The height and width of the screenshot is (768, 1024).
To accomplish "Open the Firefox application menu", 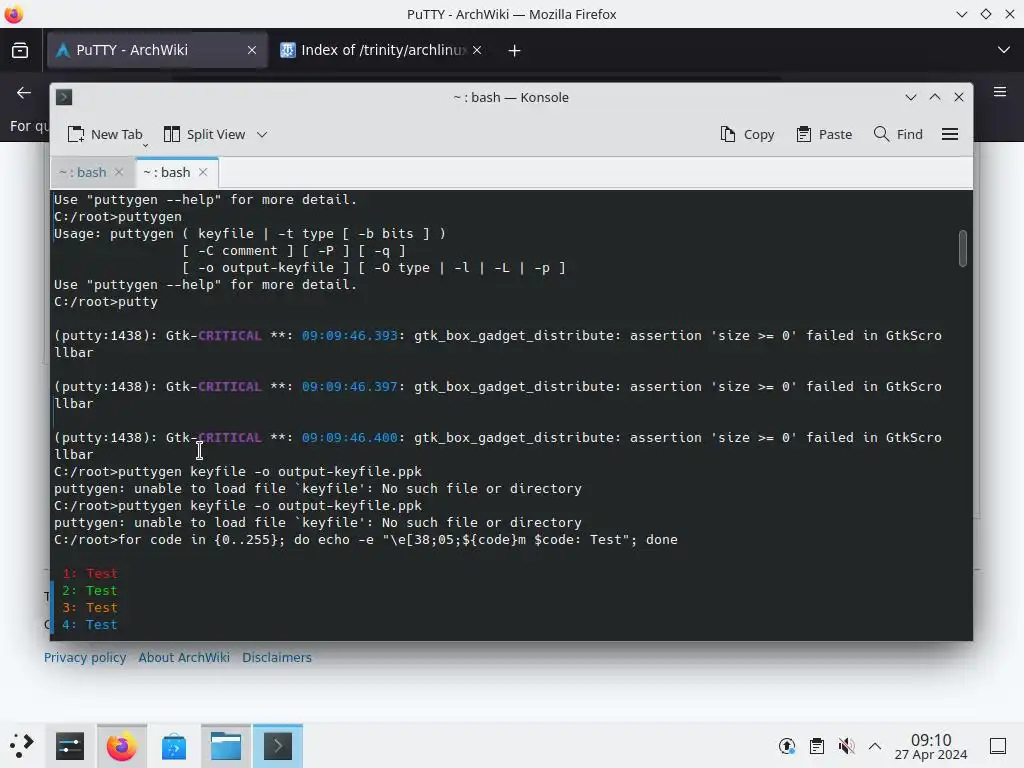I will (x=1000, y=92).
